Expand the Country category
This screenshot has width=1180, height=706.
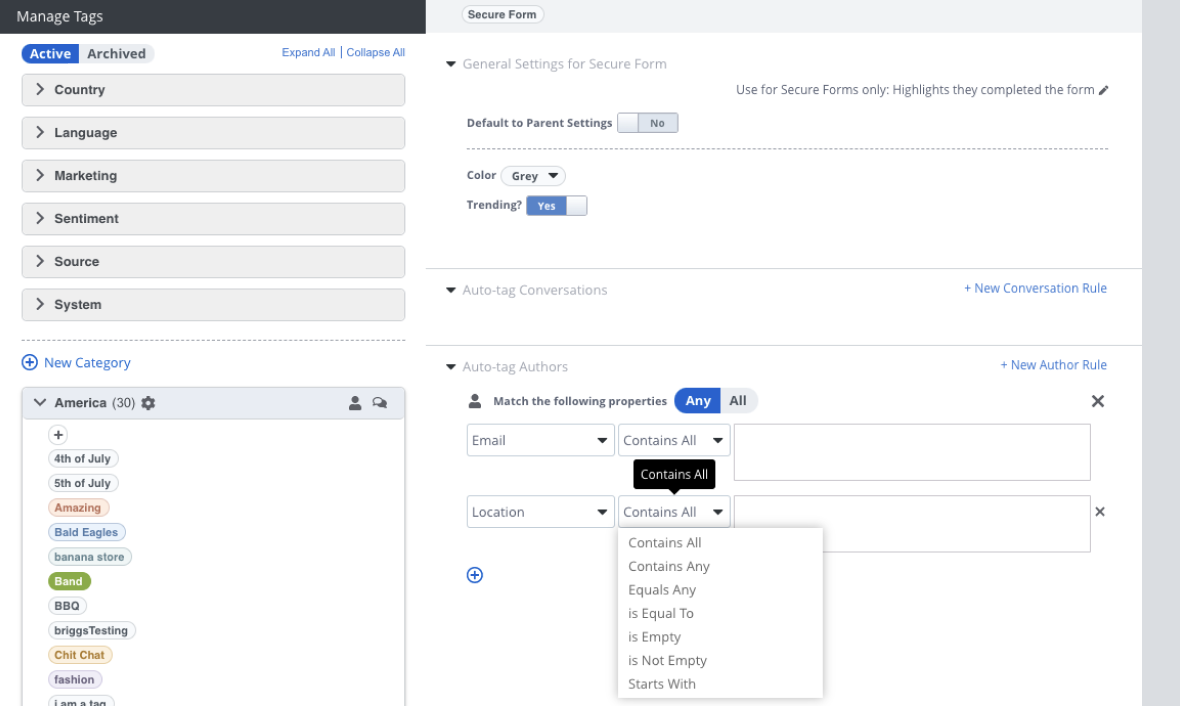coord(40,90)
